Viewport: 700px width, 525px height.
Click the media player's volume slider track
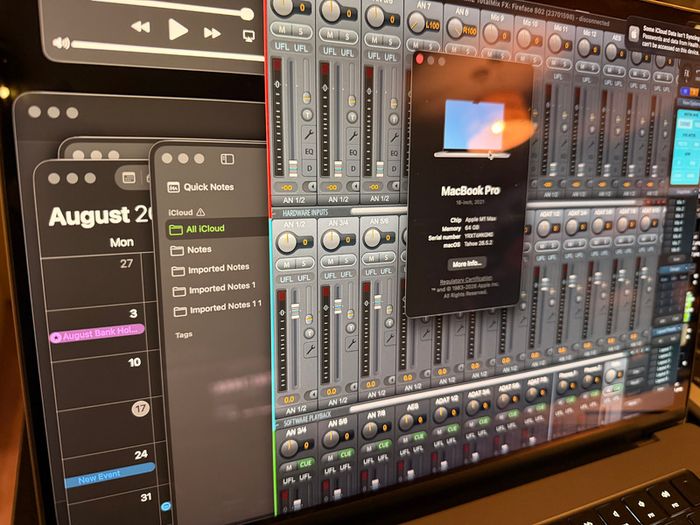pyautogui.click(x=167, y=50)
